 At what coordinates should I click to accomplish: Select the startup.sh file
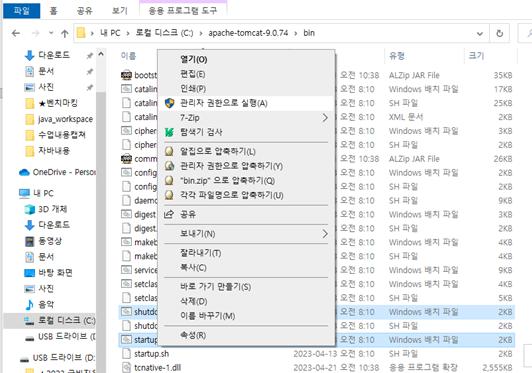151,354
